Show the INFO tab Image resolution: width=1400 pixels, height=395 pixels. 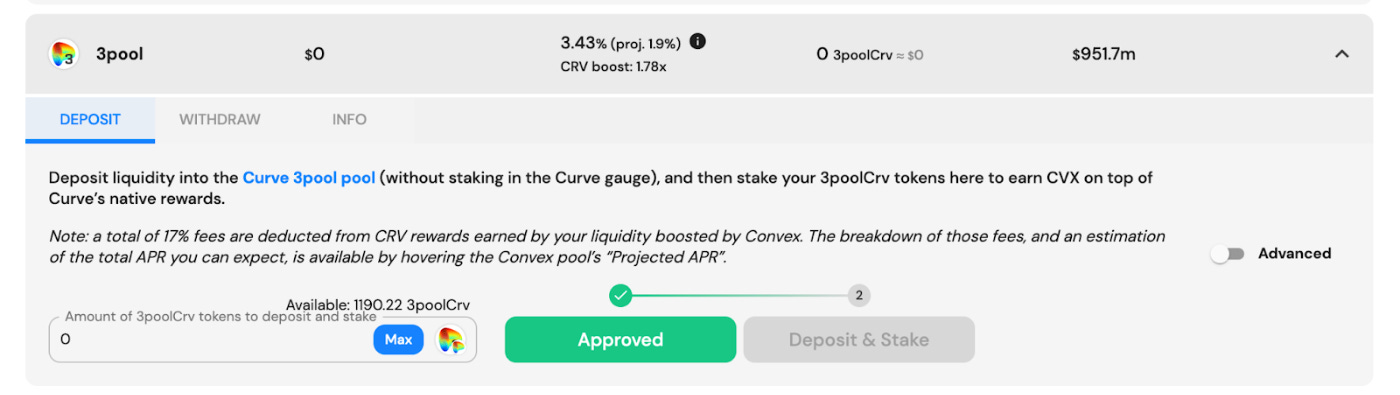click(x=349, y=120)
